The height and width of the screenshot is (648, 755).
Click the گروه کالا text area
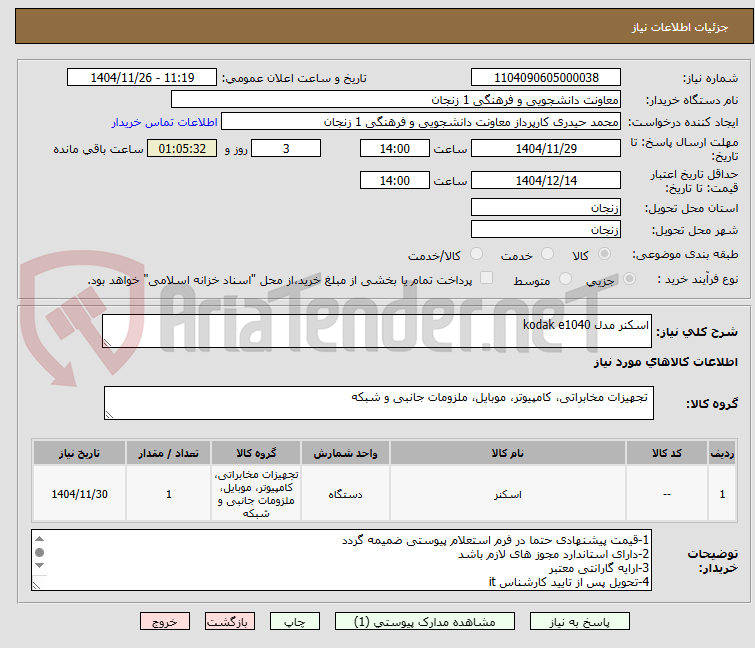tap(378, 403)
